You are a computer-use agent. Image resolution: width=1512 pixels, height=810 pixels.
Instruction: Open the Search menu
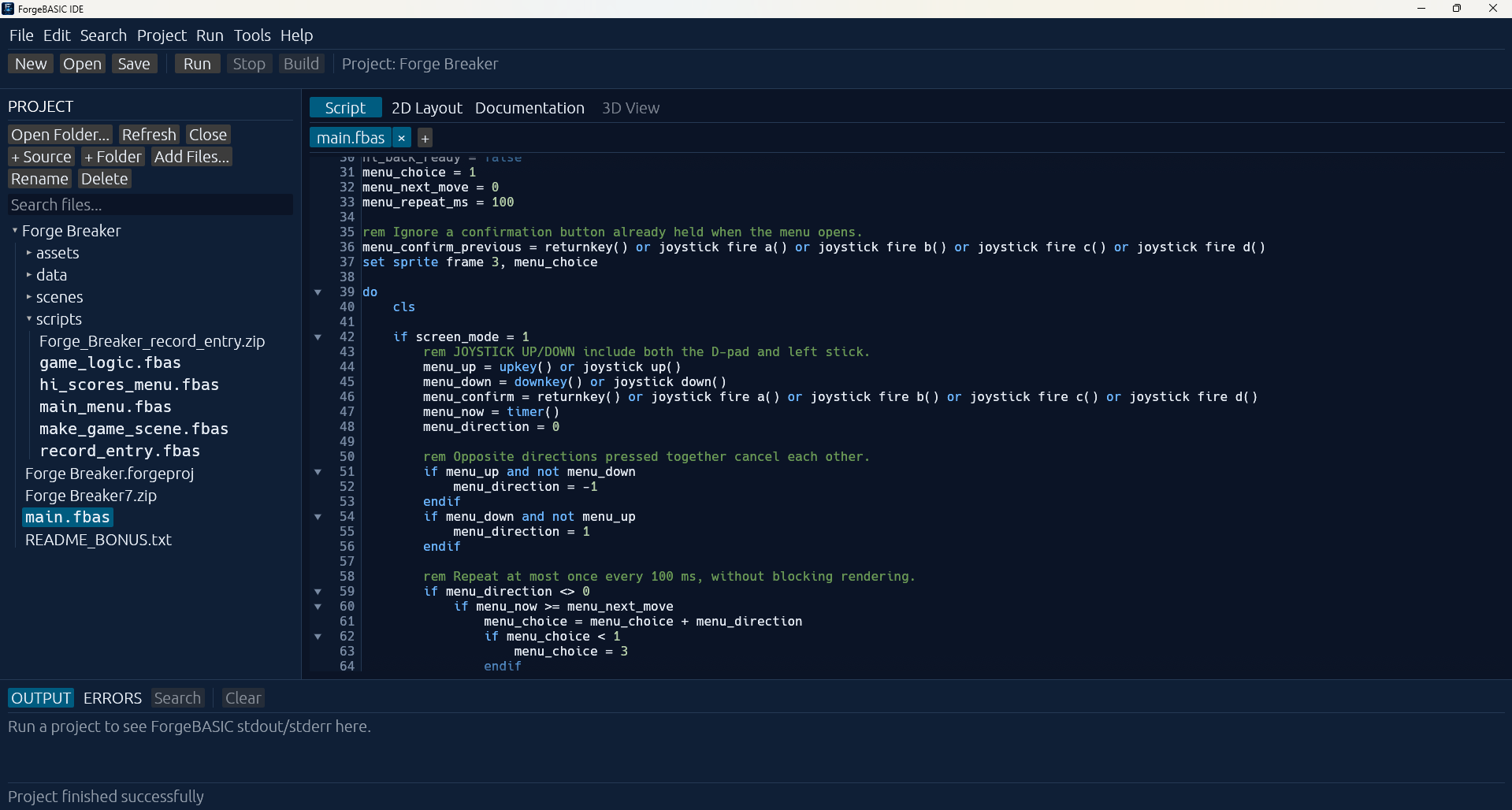pos(103,35)
